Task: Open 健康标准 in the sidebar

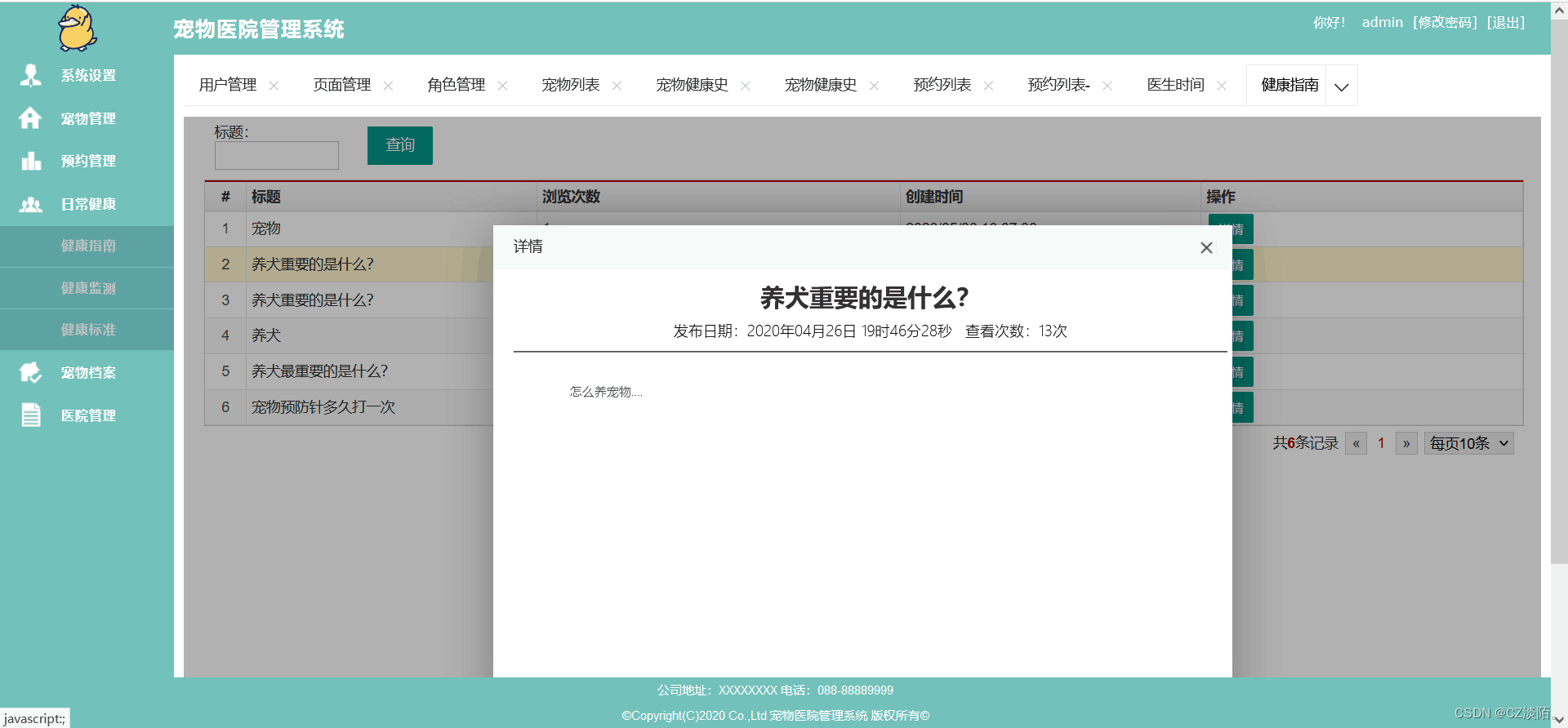Action: (87, 330)
